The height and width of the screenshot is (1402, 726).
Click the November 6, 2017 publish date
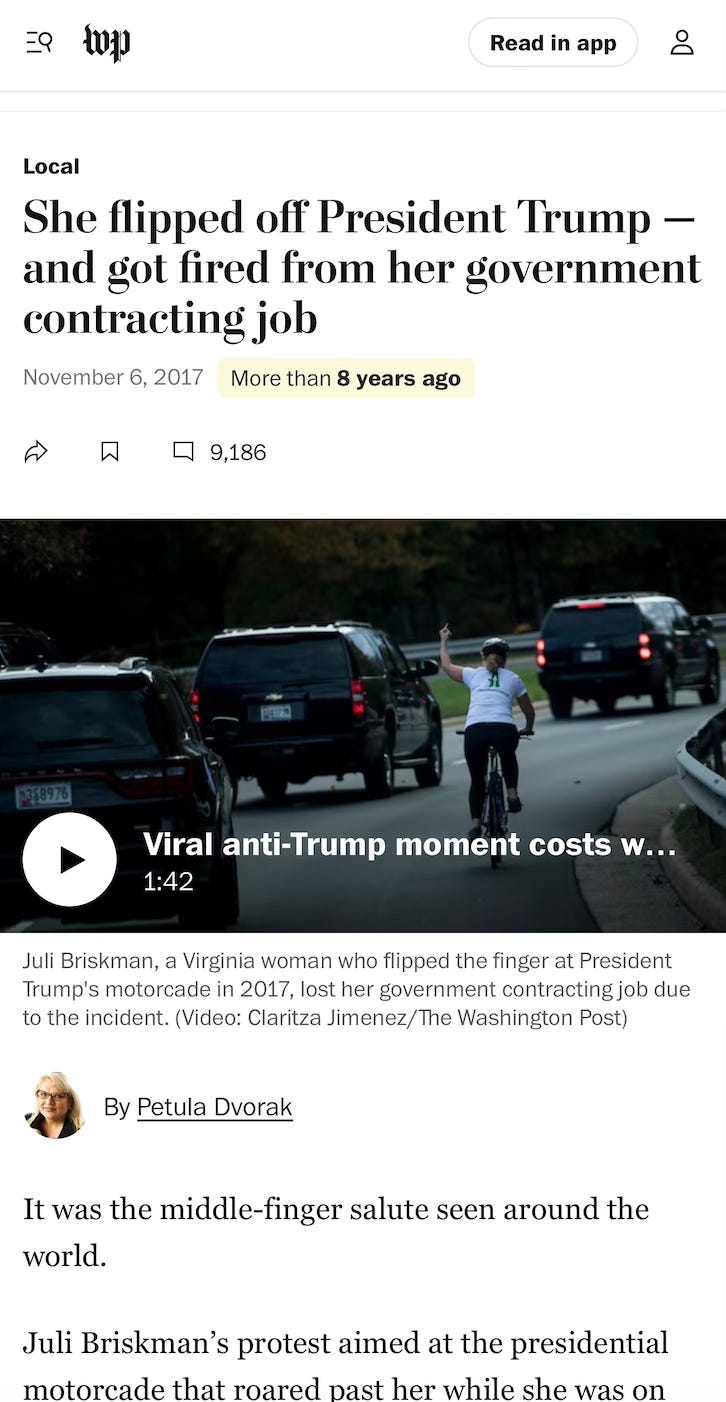113,377
